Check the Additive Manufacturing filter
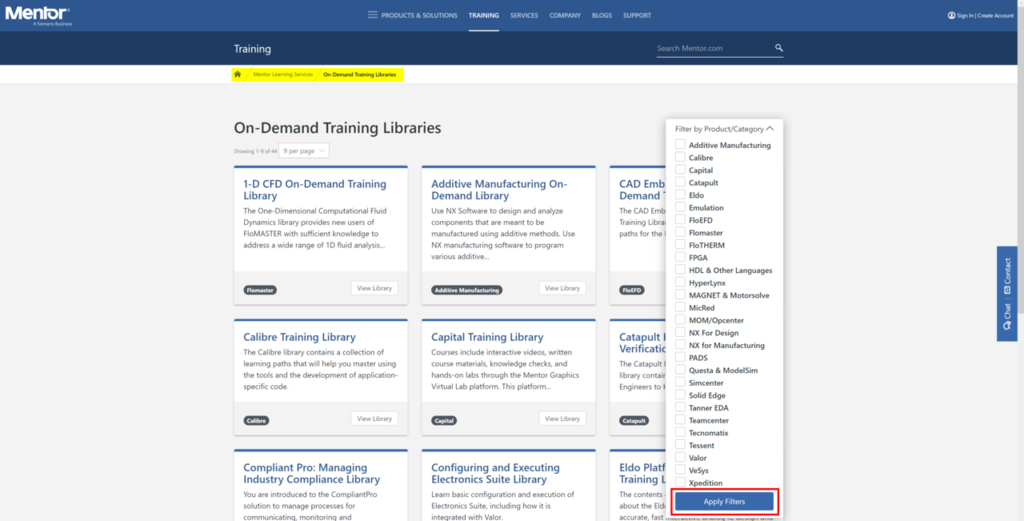Image resolution: width=1024 pixels, height=521 pixels. [680, 144]
